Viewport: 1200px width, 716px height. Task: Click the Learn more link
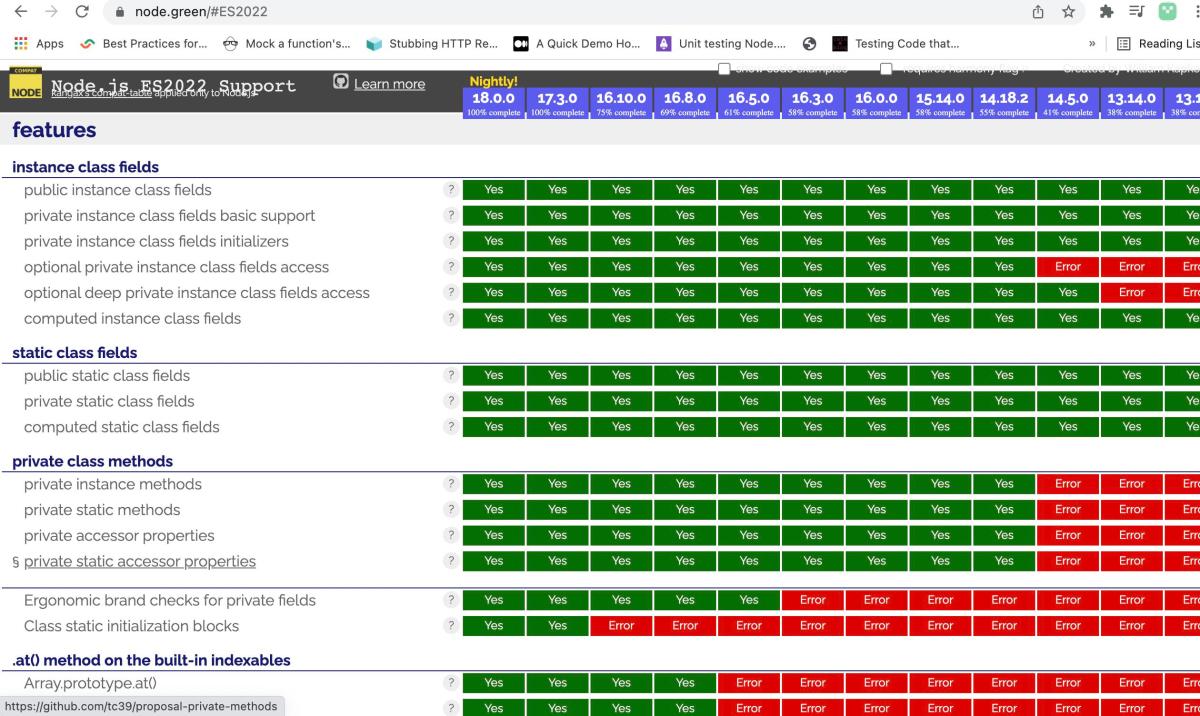click(390, 84)
